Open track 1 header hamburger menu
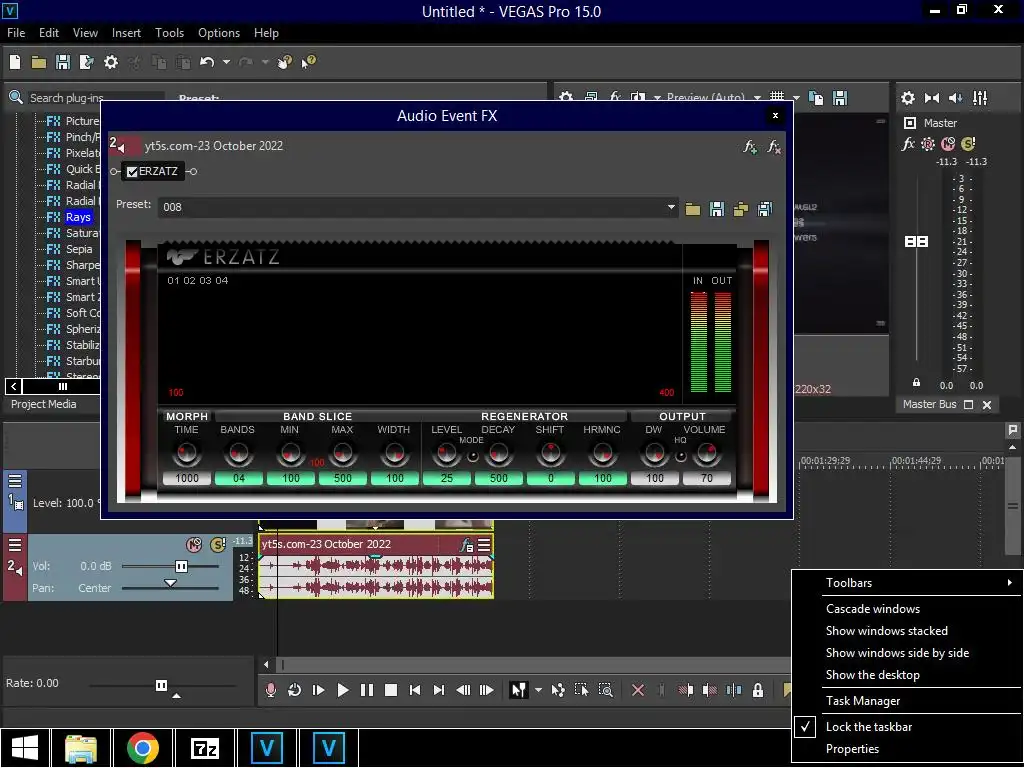Image resolution: width=1024 pixels, height=768 pixels. [x=15, y=481]
